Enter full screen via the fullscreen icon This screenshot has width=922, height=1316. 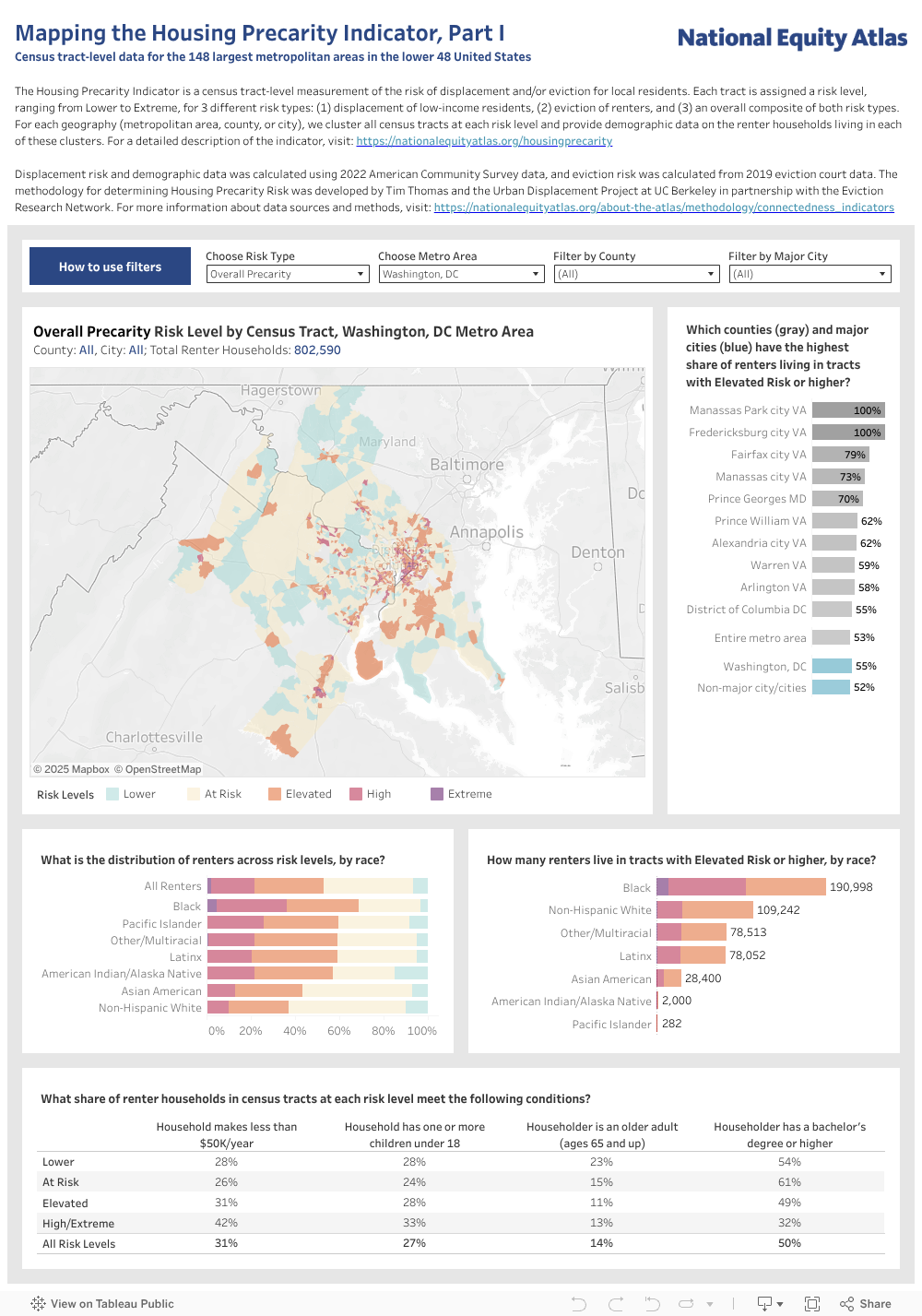(x=812, y=1303)
